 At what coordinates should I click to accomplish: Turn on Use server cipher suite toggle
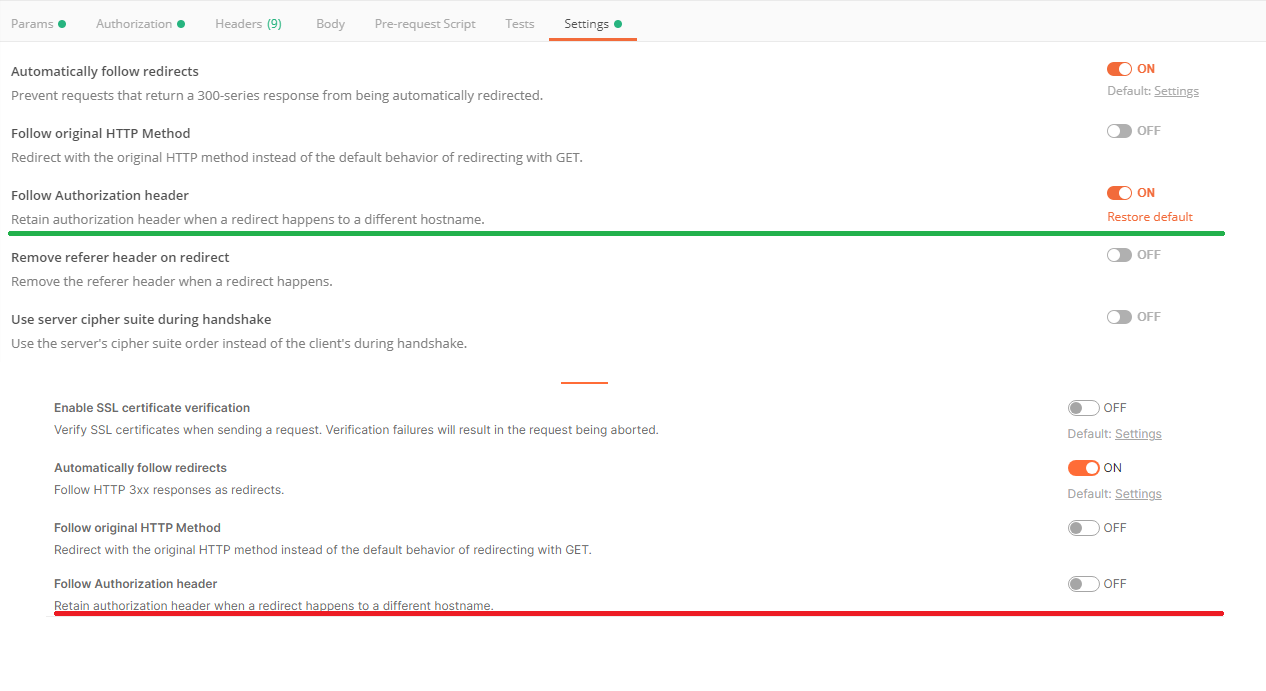click(1119, 317)
